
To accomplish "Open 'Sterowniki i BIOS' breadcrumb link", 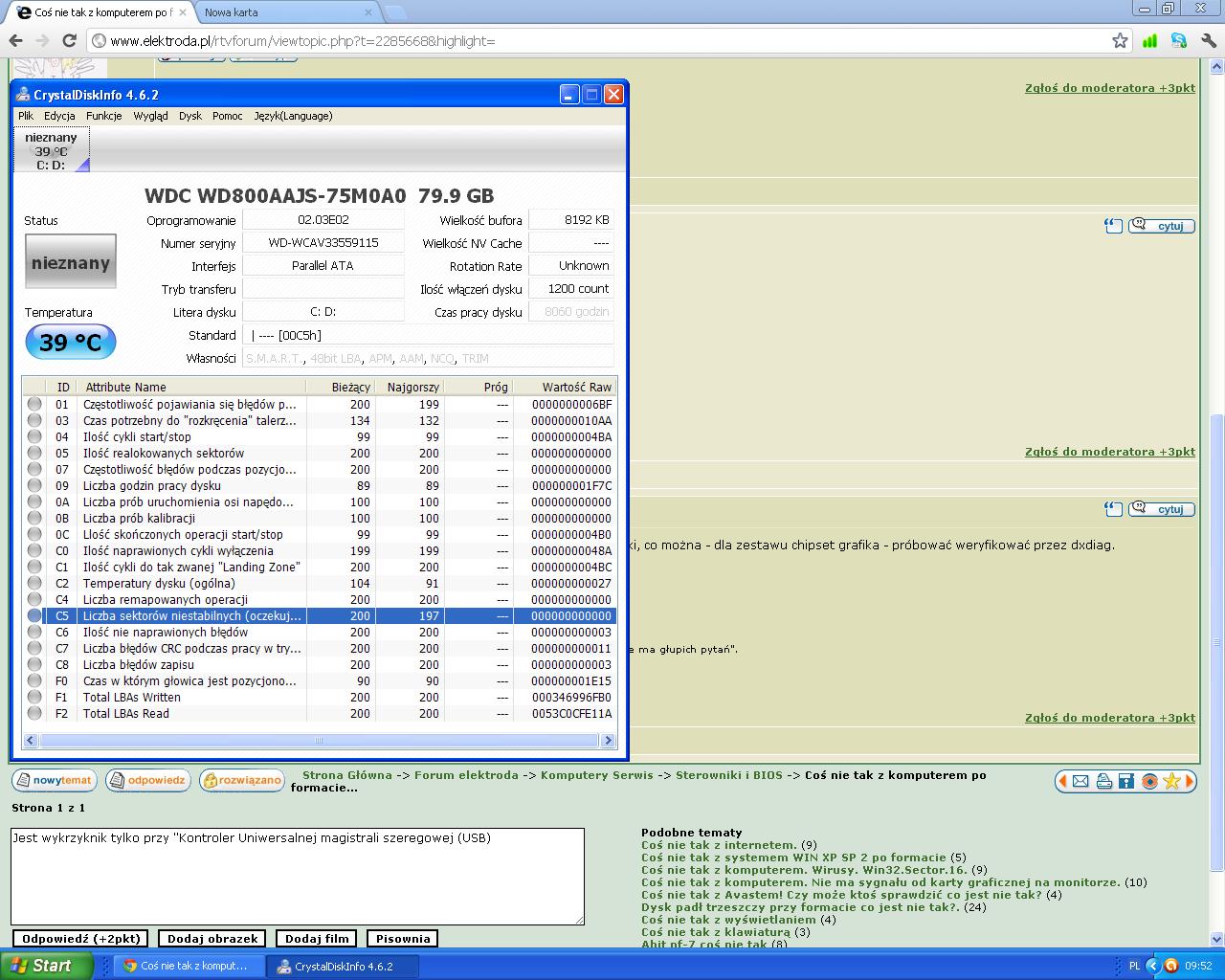I will click(x=727, y=775).
